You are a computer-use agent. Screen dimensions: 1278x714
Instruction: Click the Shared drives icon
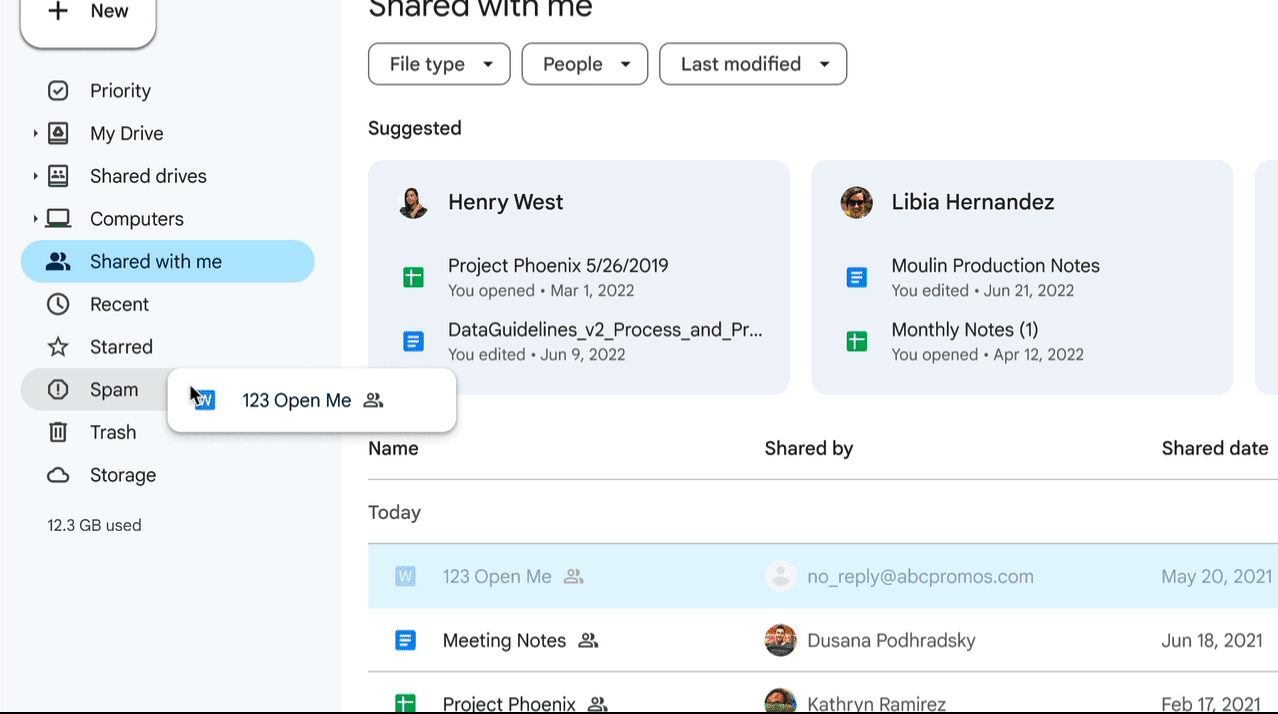59,175
